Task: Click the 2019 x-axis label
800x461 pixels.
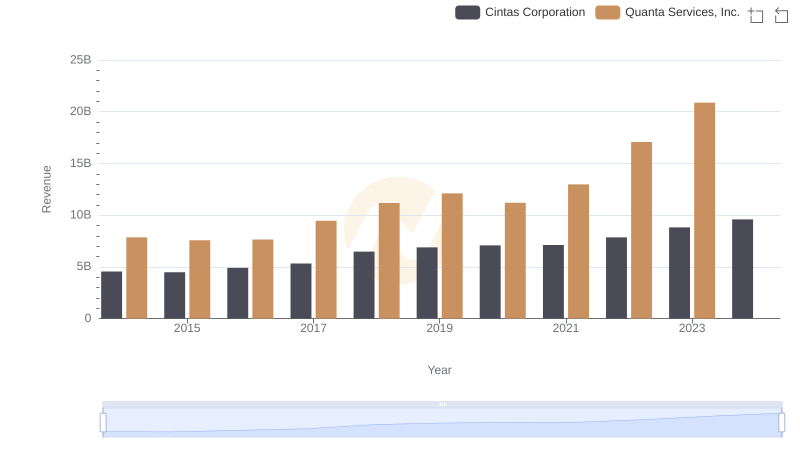Action: 439,328
